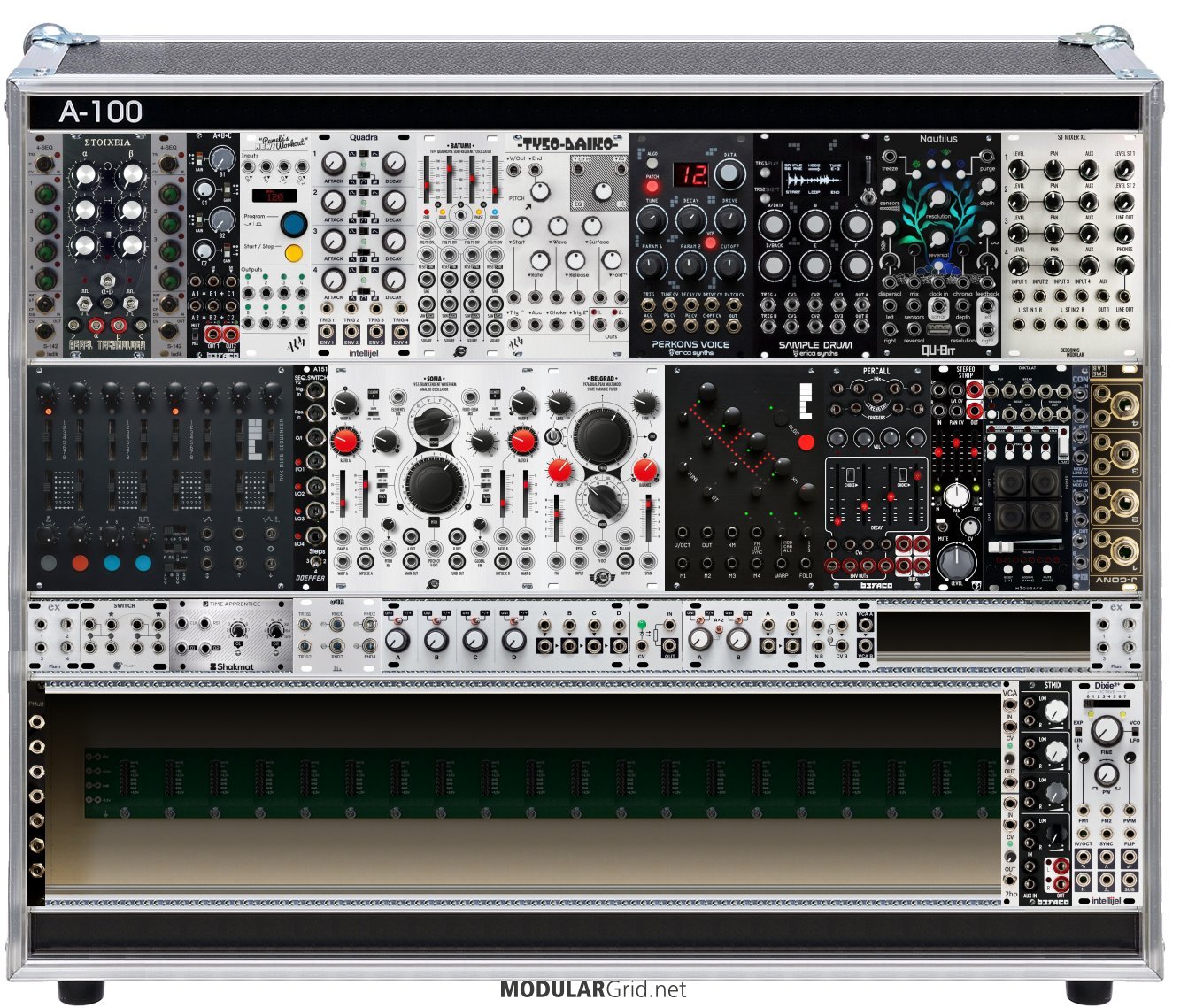
Task: Click the resolution knob on Nautilus
Action: 938,198
